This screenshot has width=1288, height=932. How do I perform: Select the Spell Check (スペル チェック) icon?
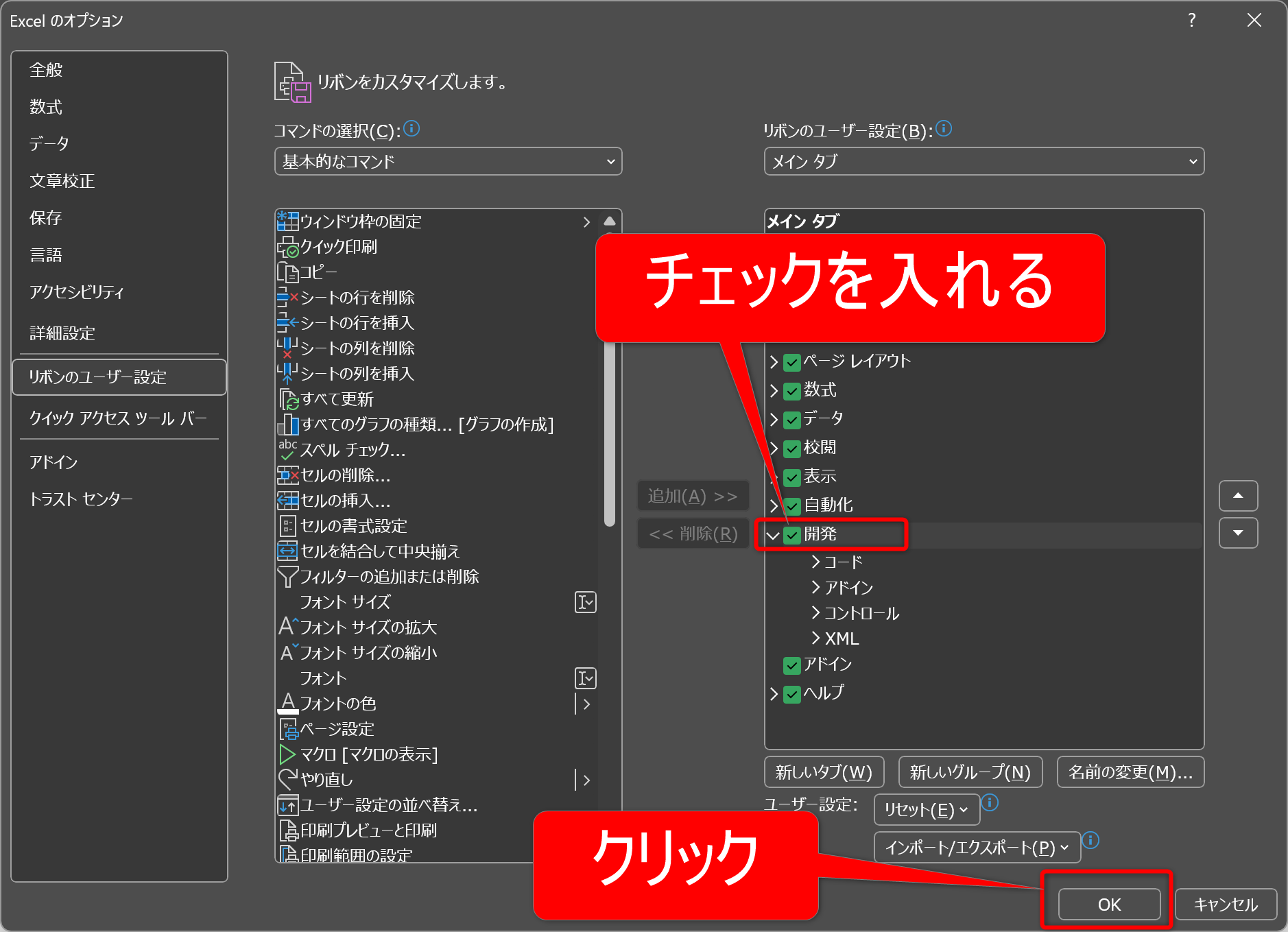(x=287, y=450)
